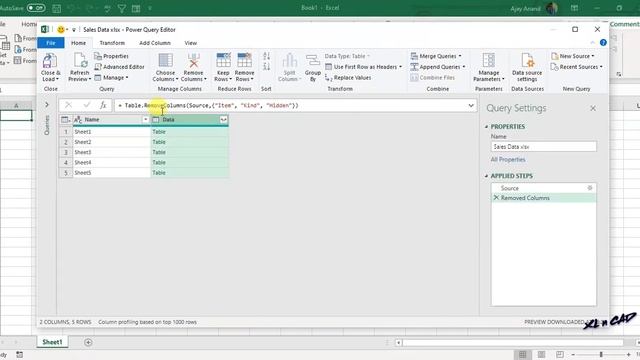Open Data source settings
The width and height of the screenshot is (640, 360).
[x=527, y=67]
